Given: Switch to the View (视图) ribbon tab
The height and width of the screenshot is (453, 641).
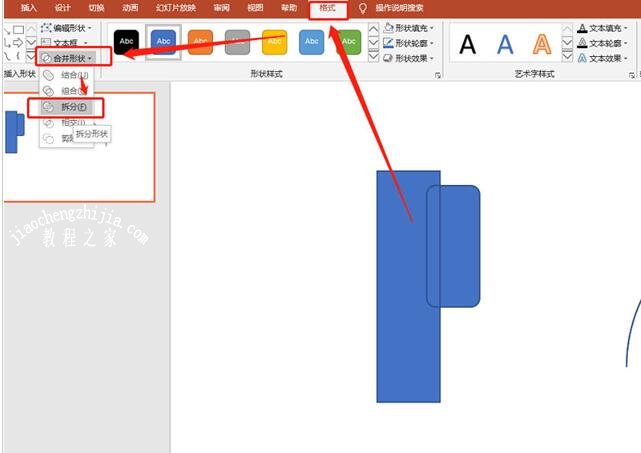Looking at the screenshot, I should pyautogui.click(x=256, y=8).
